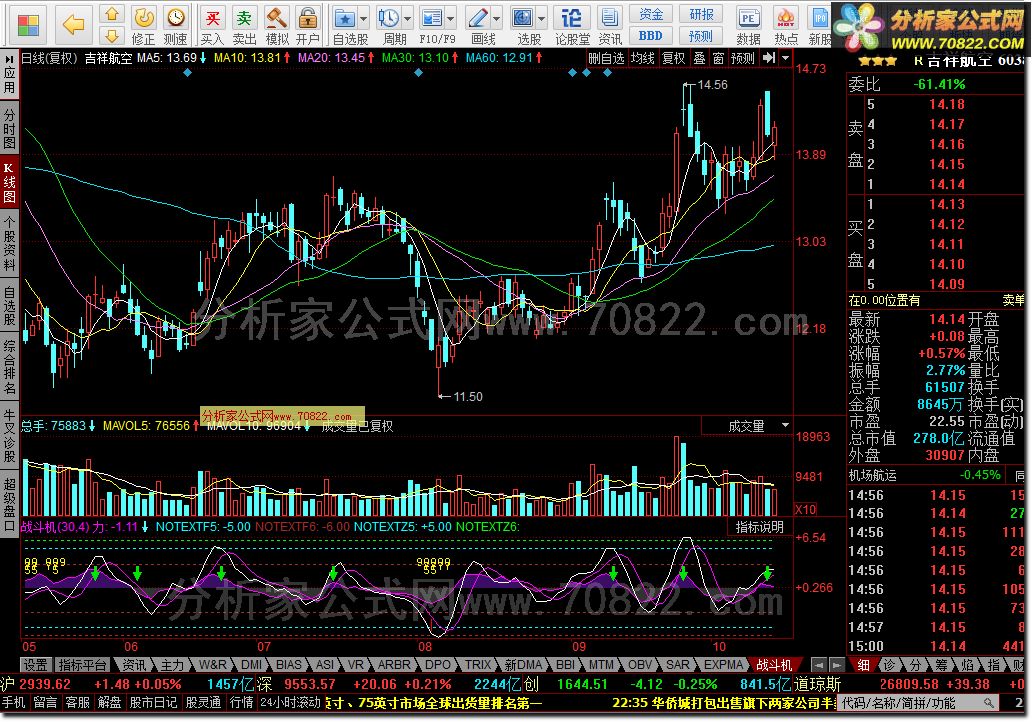Open the 测速 speed test clock icon
The width and height of the screenshot is (1033, 722).
click(175, 25)
